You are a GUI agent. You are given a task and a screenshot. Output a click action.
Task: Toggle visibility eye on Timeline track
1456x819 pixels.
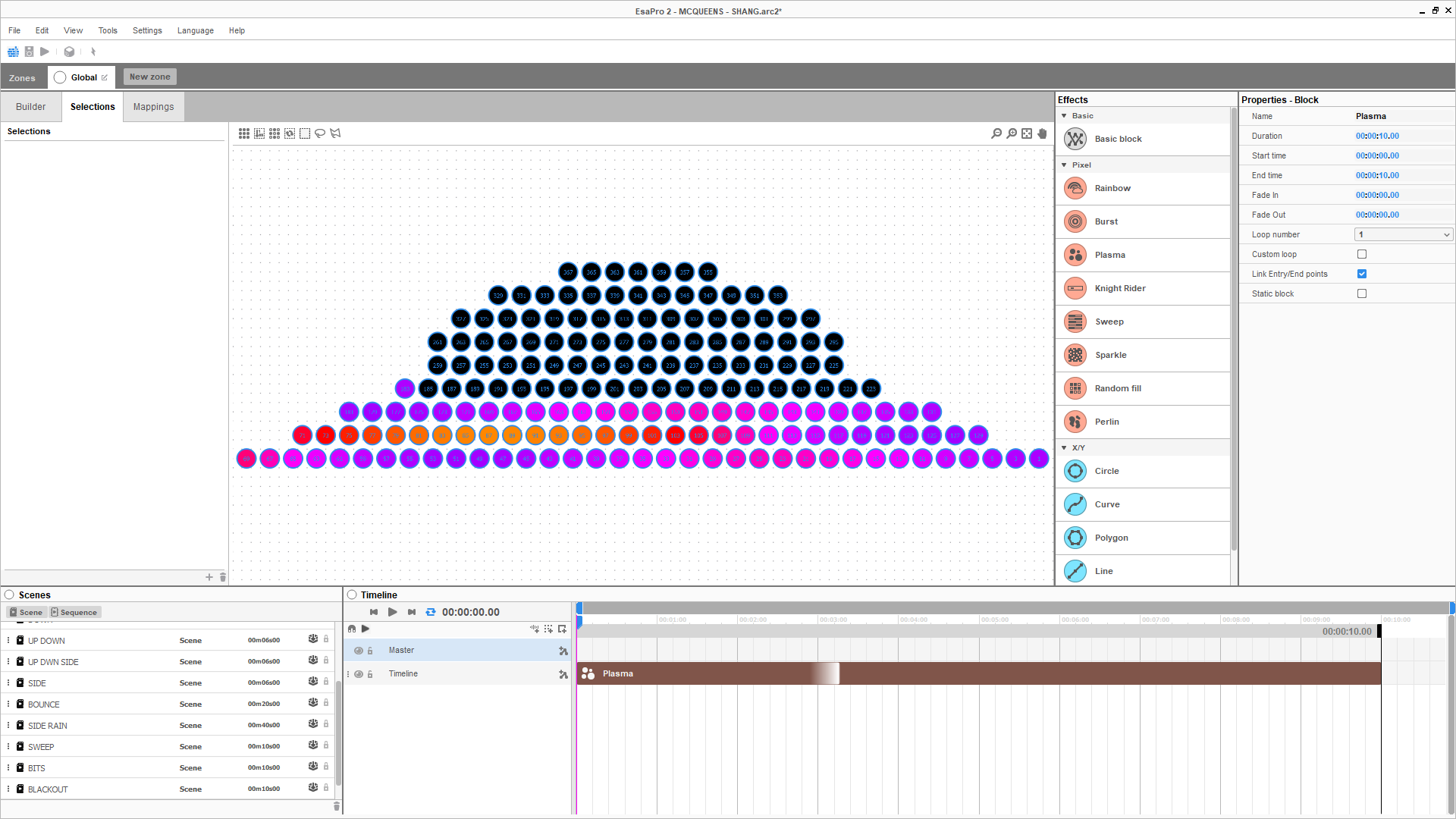click(359, 674)
